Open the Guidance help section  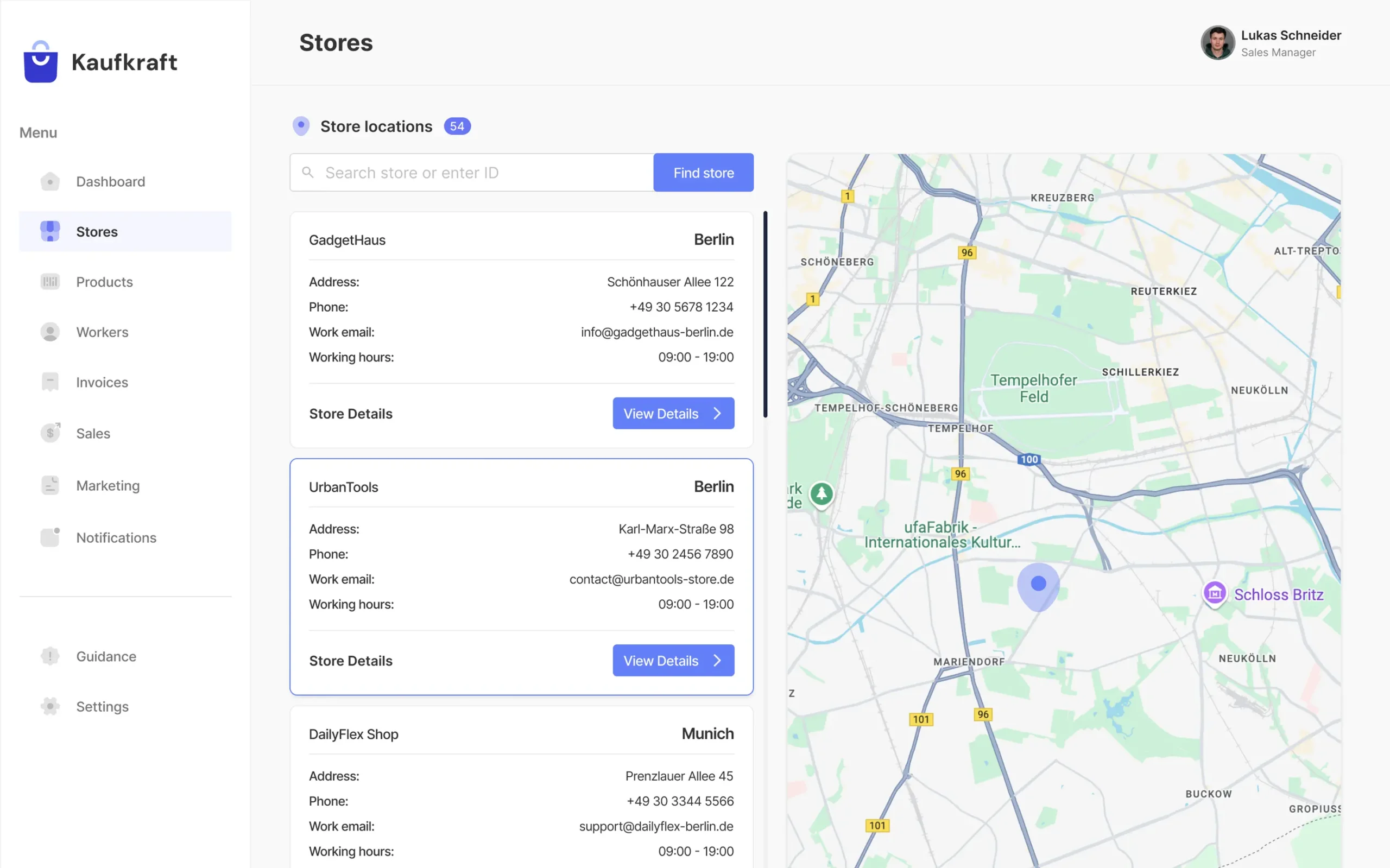click(x=50, y=656)
